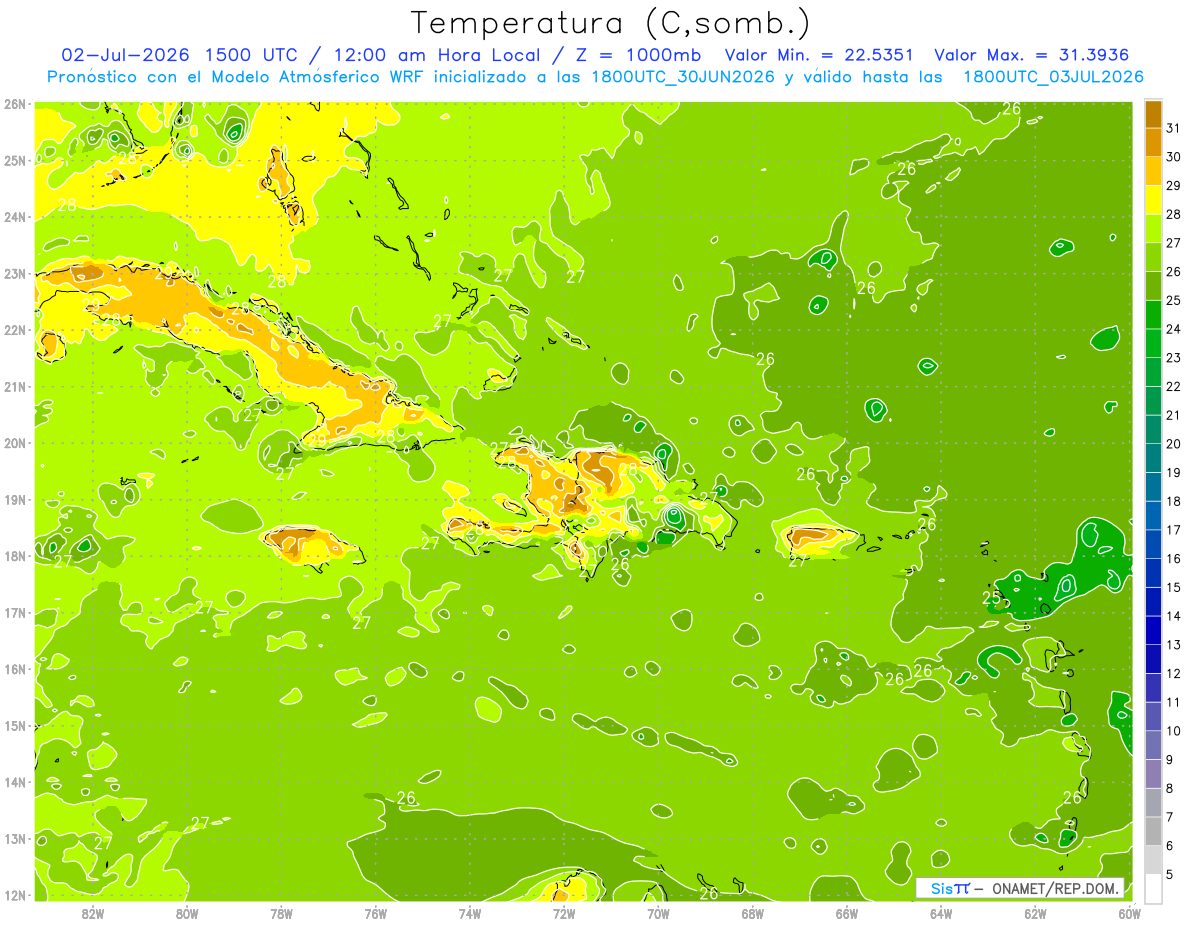Click the title "Temperatura (C,somb.)"

coord(612,23)
